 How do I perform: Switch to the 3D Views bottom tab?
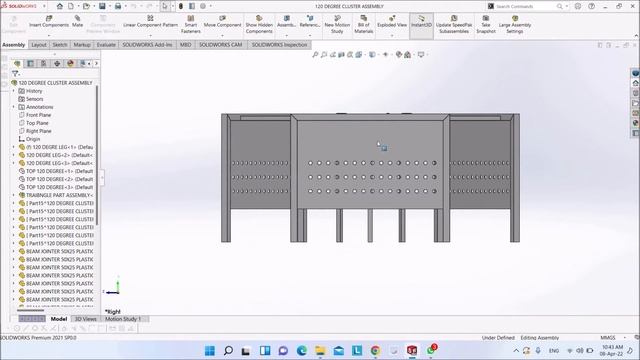[x=85, y=319]
